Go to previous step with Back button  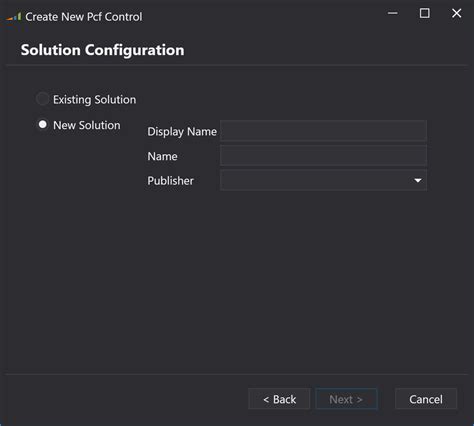pos(279,399)
